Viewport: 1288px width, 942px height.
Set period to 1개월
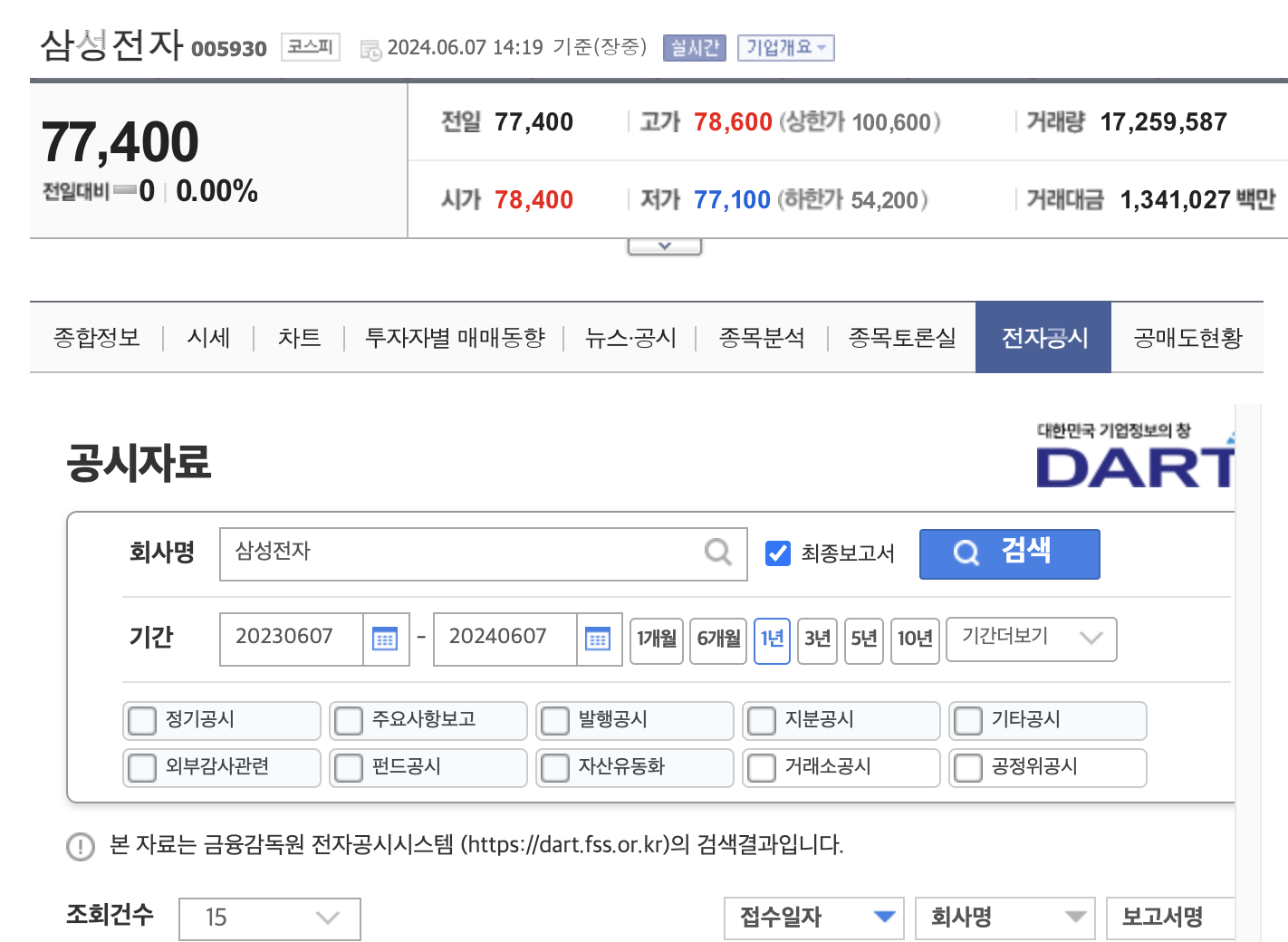(657, 640)
